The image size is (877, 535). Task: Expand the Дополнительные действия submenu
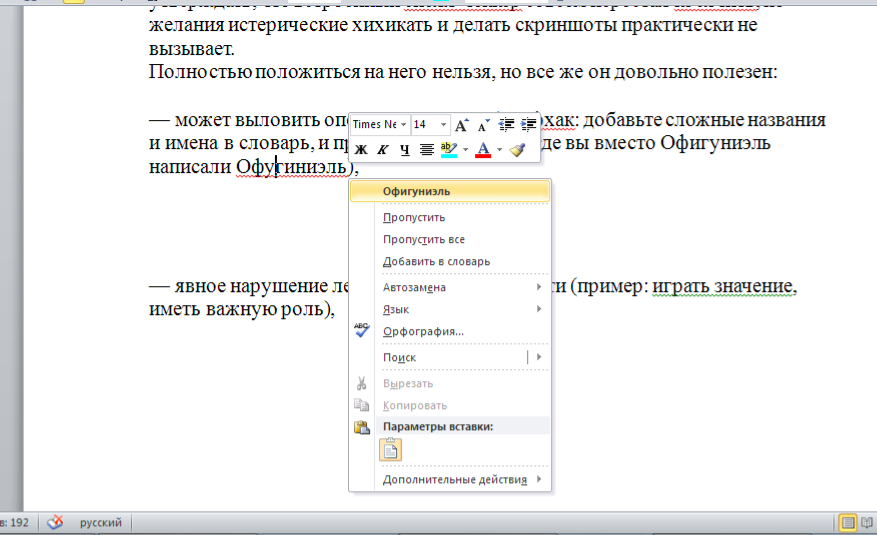pos(454,479)
